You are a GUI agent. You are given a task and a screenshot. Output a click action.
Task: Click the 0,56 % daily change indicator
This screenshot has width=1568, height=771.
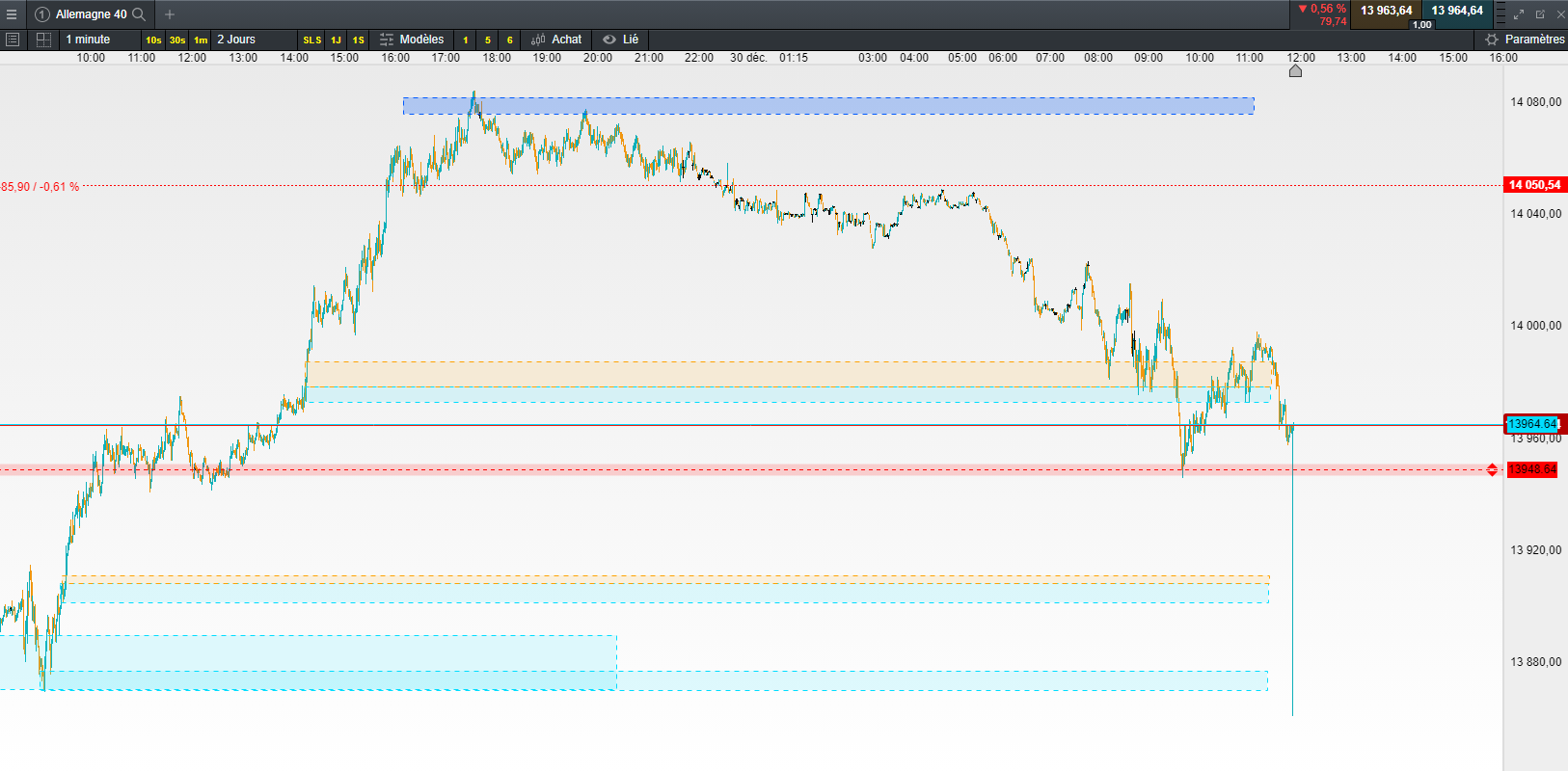pyautogui.click(x=1322, y=9)
